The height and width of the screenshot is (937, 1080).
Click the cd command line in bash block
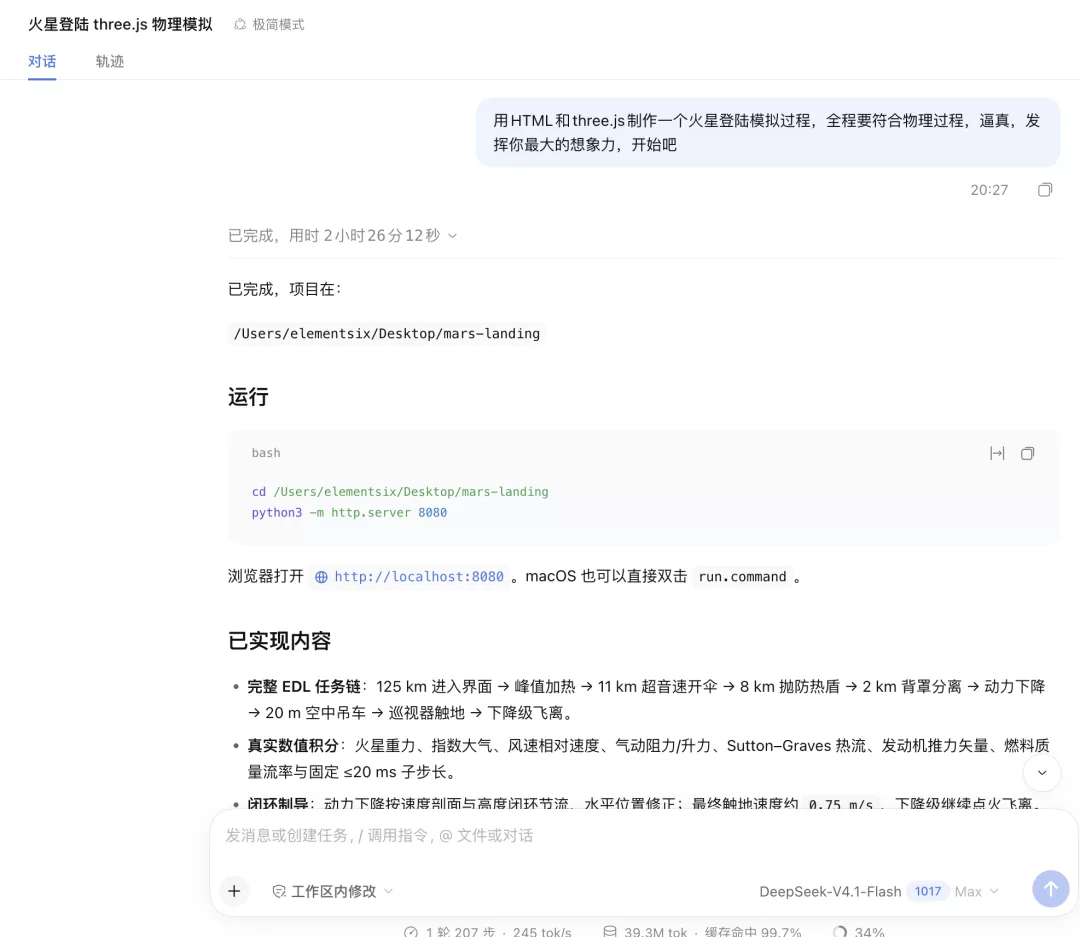point(400,492)
